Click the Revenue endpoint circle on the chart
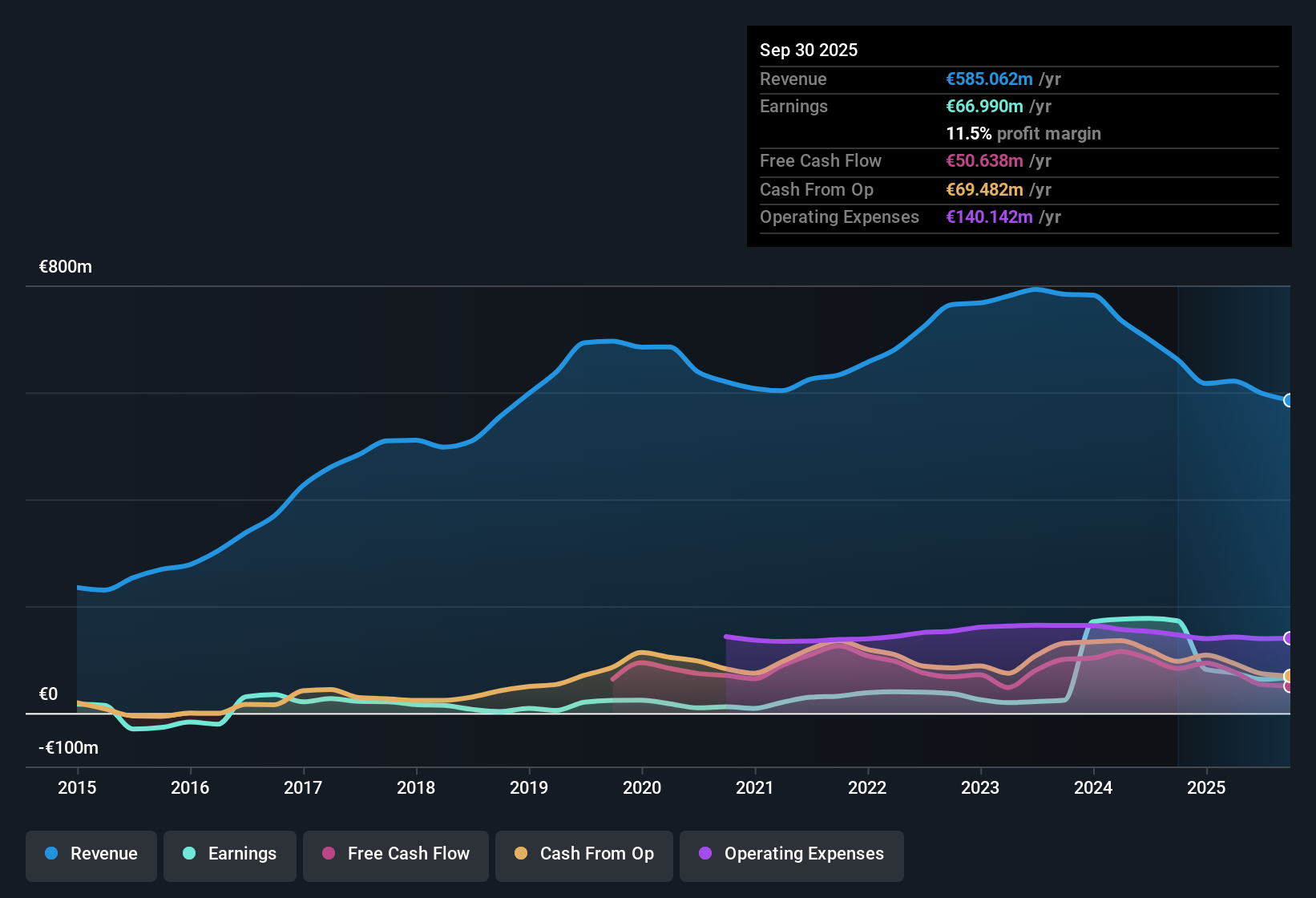Screen dimensions: 1316x898 [1288, 400]
